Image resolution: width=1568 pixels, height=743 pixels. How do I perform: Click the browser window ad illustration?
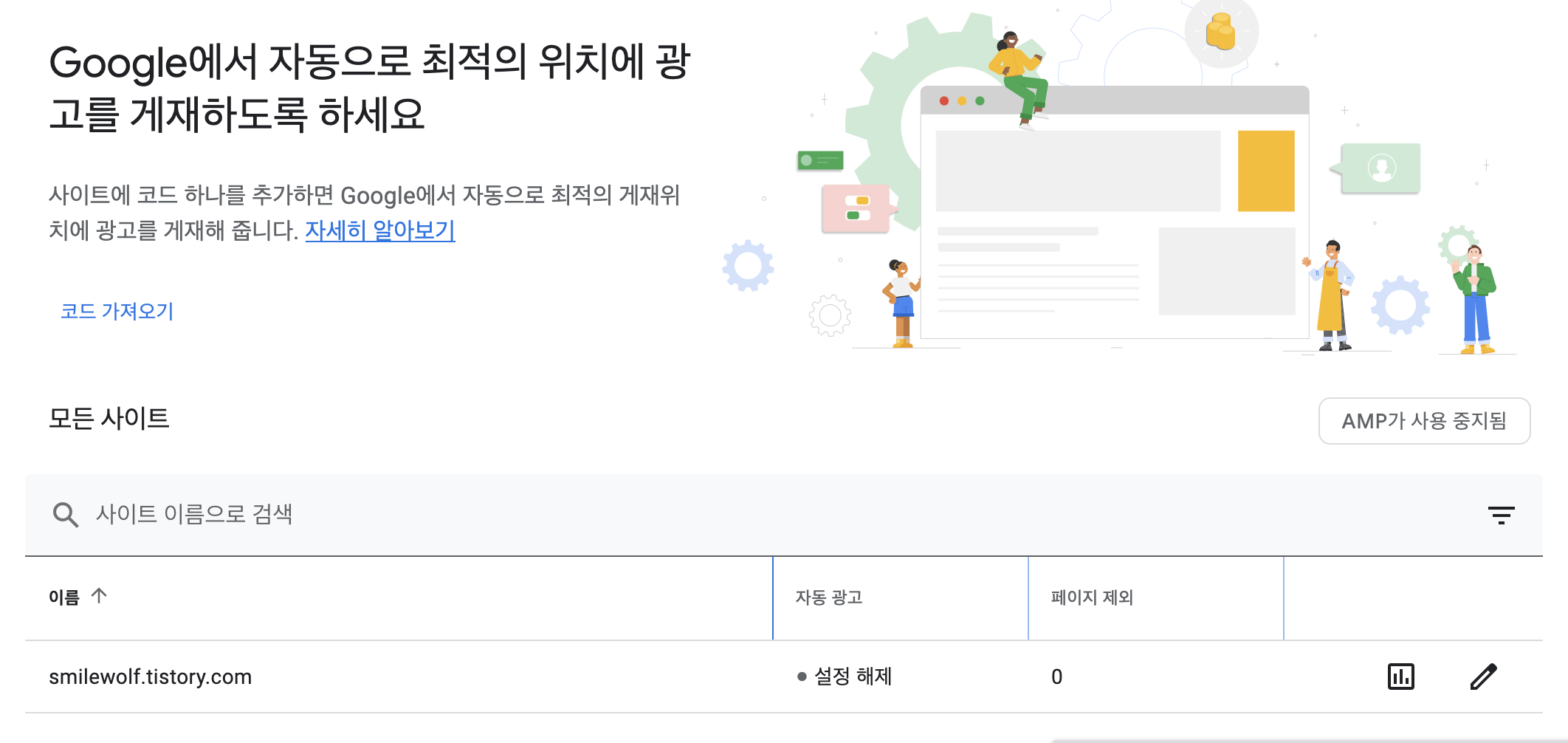tap(1115, 213)
